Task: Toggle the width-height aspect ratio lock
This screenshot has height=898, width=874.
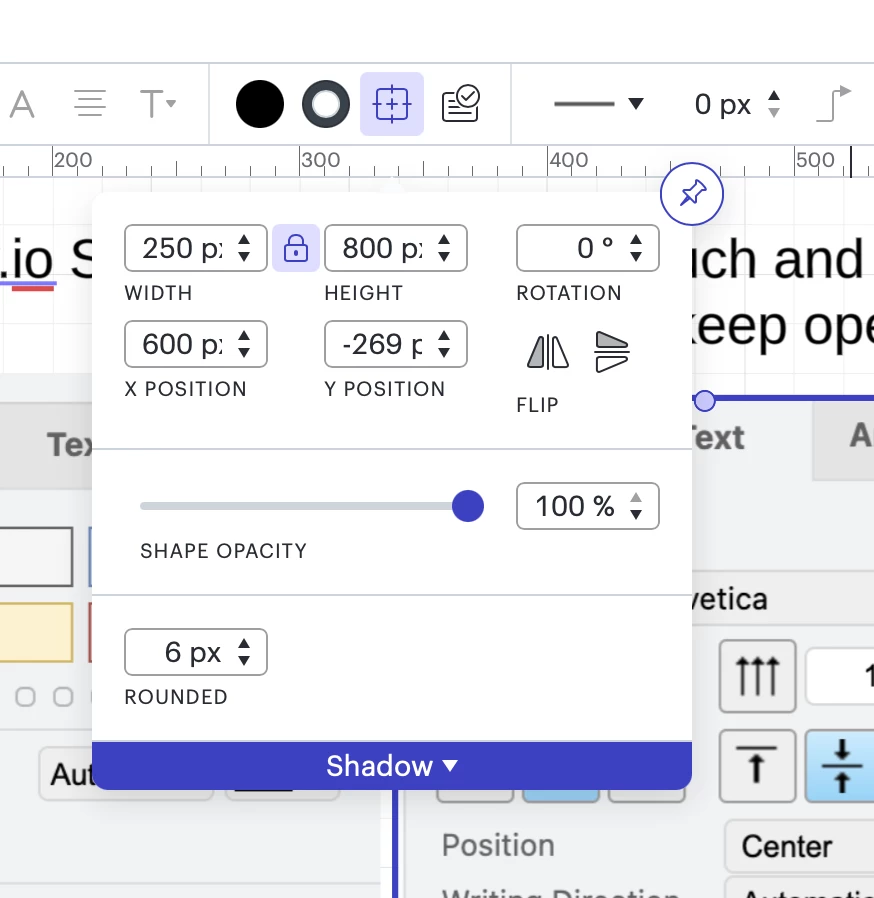Action: tap(296, 248)
